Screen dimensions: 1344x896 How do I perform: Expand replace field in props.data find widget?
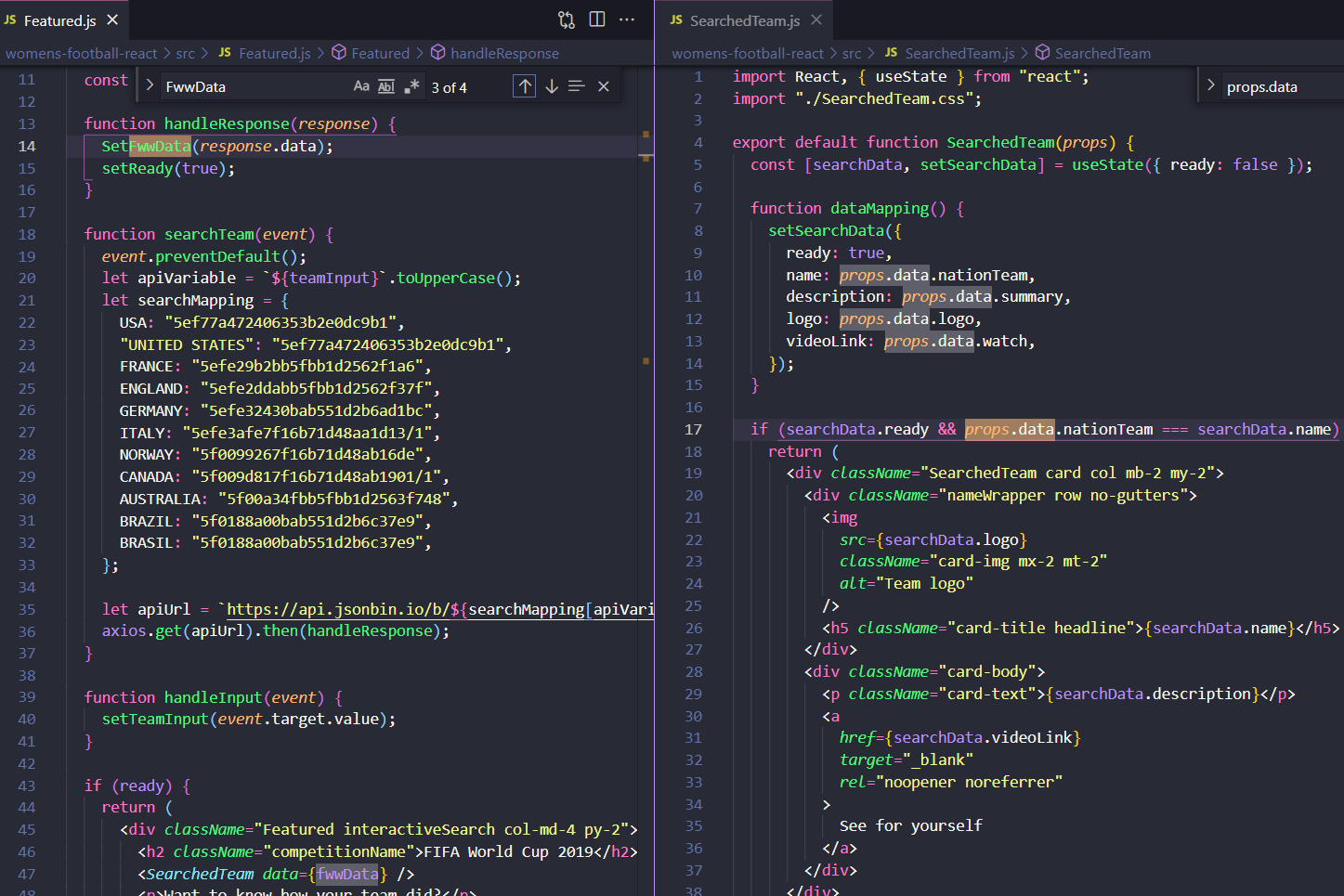point(1210,85)
